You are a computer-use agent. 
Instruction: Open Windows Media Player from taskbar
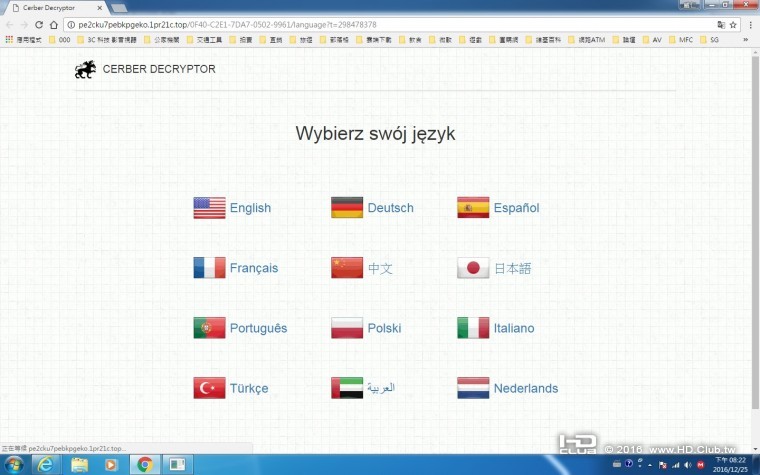(x=111, y=465)
